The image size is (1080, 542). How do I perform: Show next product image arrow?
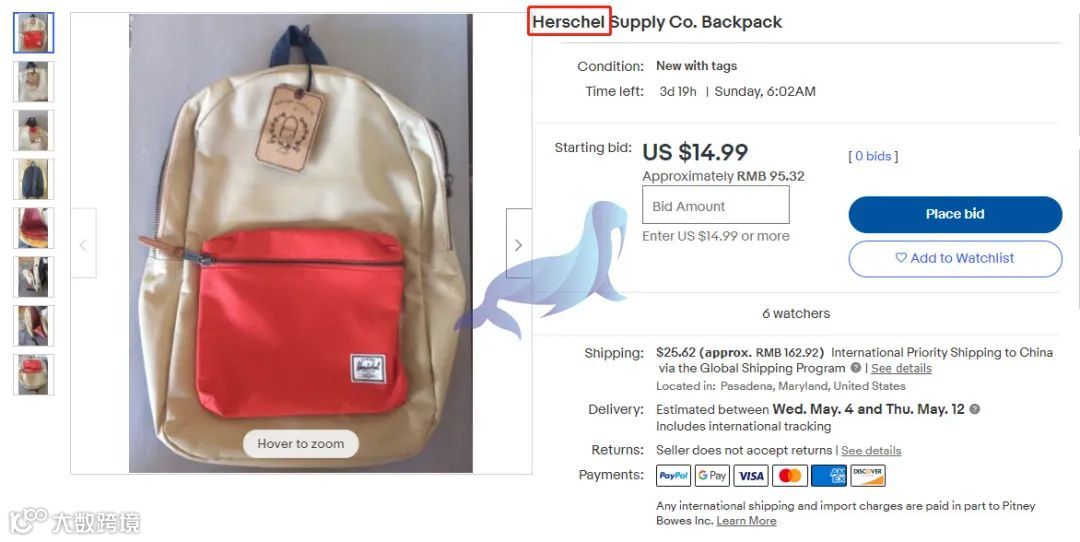pos(519,244)
